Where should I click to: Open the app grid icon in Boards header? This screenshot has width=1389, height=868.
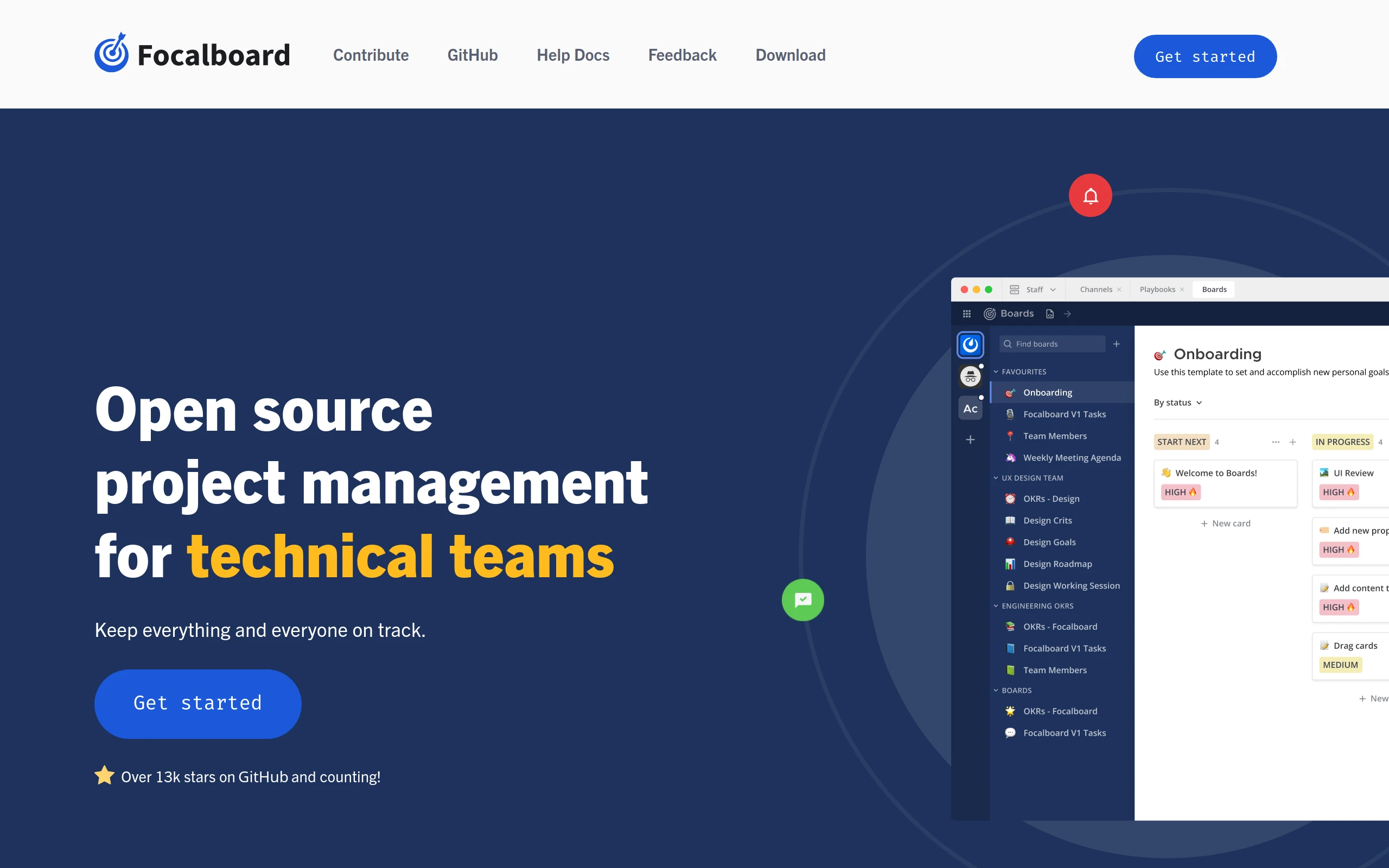pyautogui.click(x=966, y=314)
